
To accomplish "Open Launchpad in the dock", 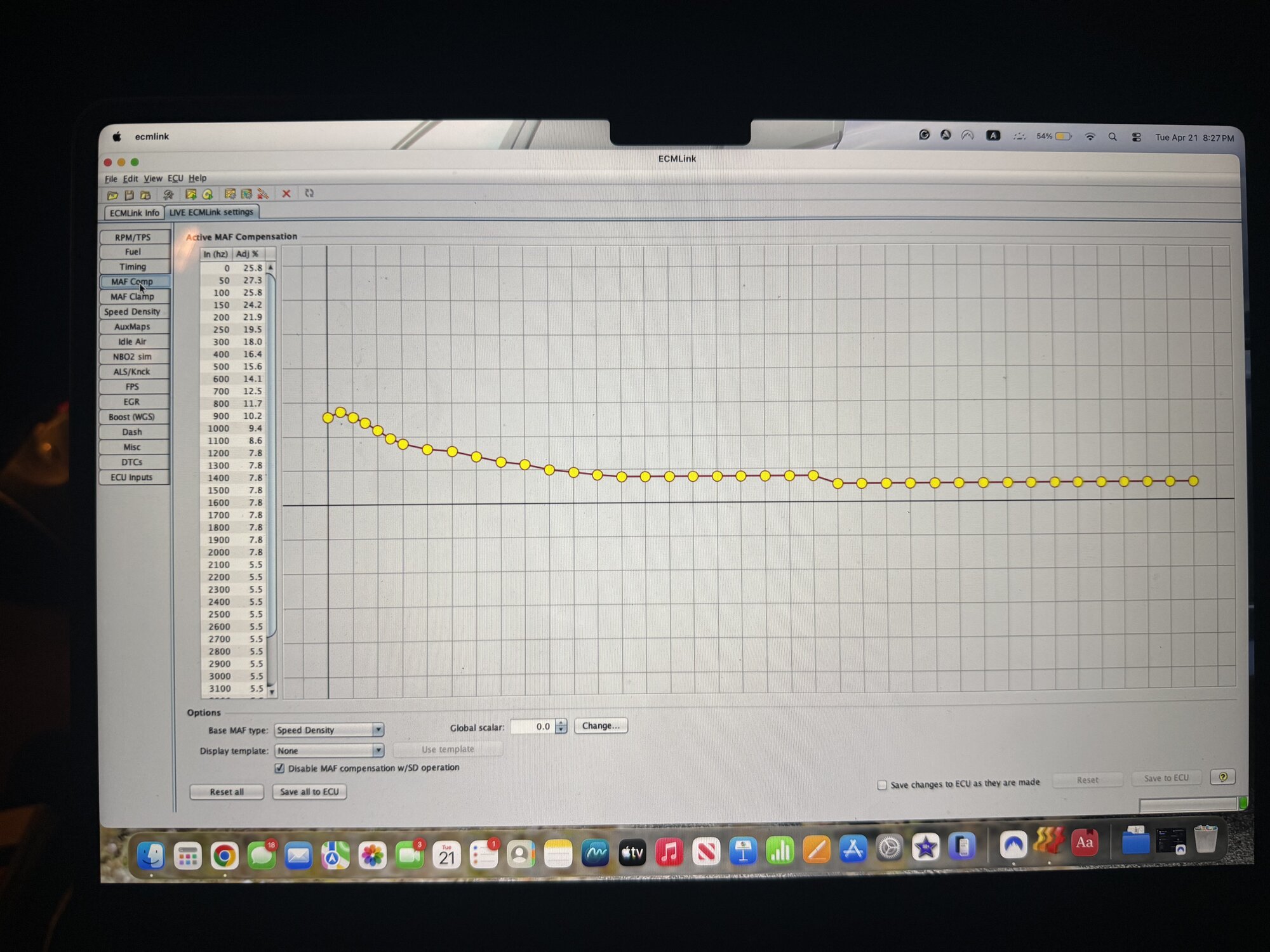I will 187,857.
